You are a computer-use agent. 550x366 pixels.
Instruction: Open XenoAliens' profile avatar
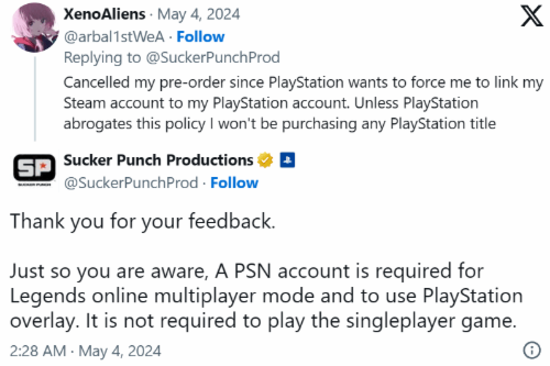(35, 28)
